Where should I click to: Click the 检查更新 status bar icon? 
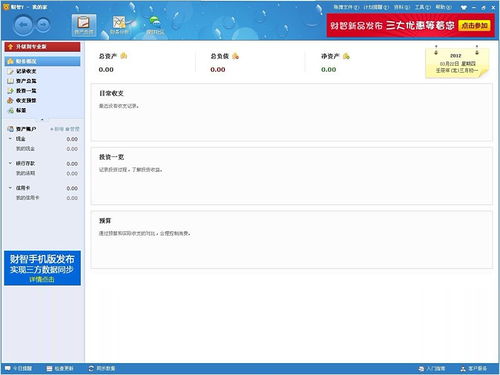49,368
